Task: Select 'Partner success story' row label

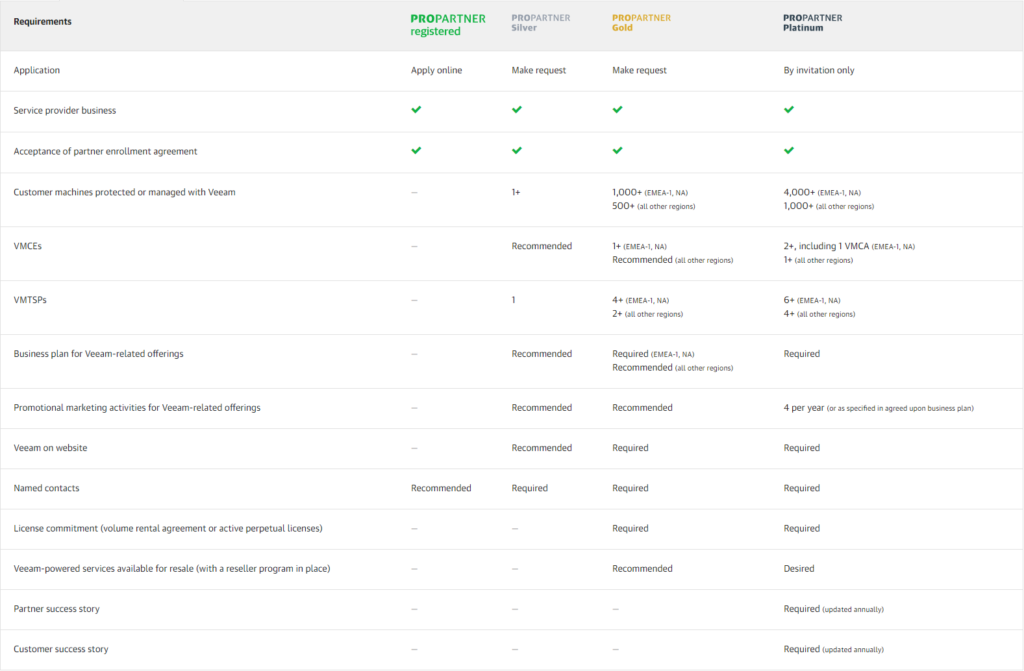Action: (x=57, y=609)
